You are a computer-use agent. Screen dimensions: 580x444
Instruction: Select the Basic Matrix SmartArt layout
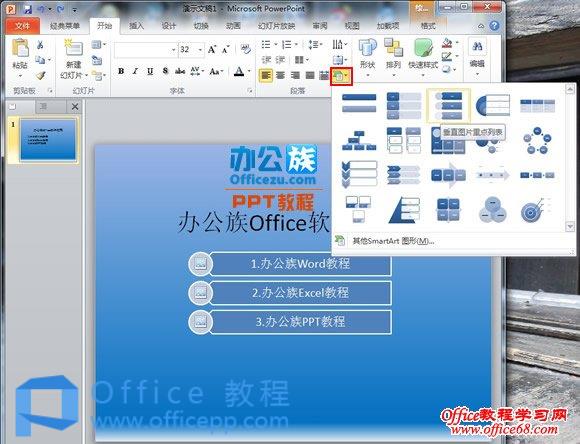[448, 210]
